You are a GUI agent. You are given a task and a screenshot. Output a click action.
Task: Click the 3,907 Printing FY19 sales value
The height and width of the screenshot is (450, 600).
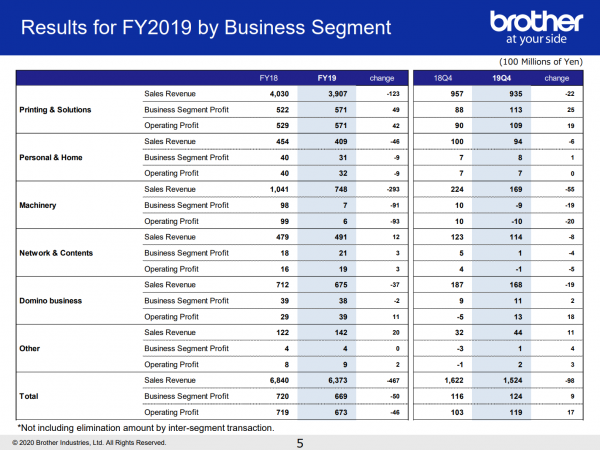[338, 94]
